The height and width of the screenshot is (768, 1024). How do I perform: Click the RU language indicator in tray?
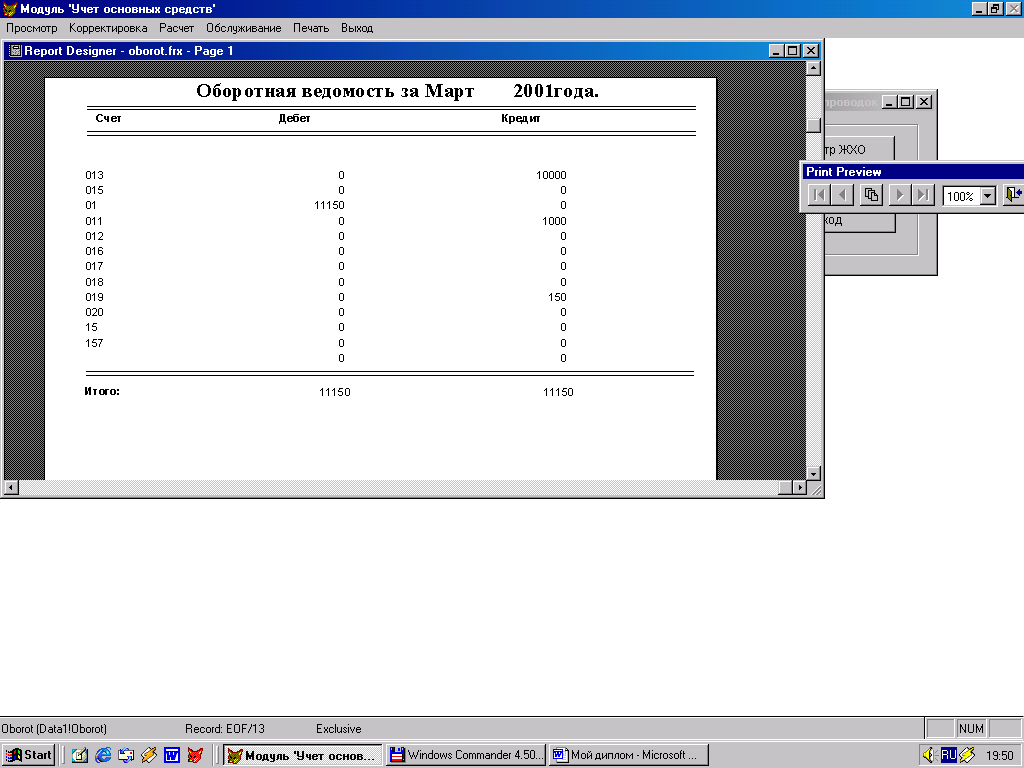pyautogui.click(x=948, y=755)
